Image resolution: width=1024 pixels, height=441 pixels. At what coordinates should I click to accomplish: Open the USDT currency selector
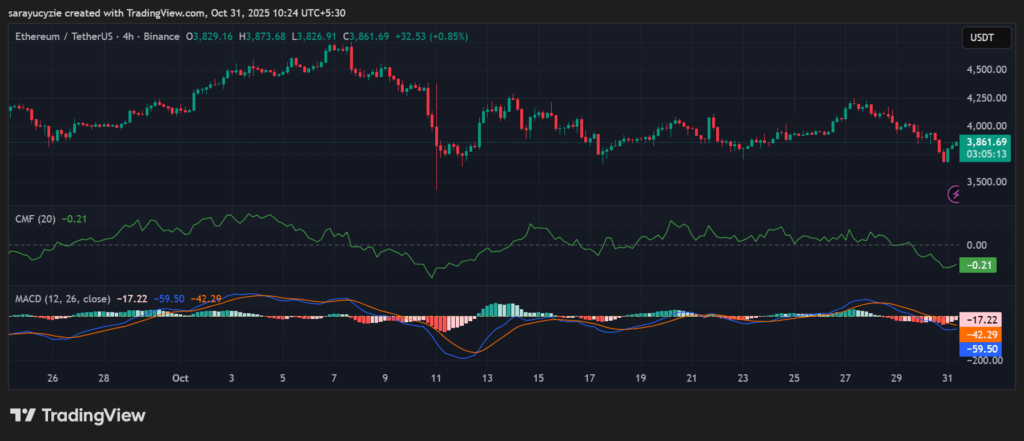click(x=980, y=37)
